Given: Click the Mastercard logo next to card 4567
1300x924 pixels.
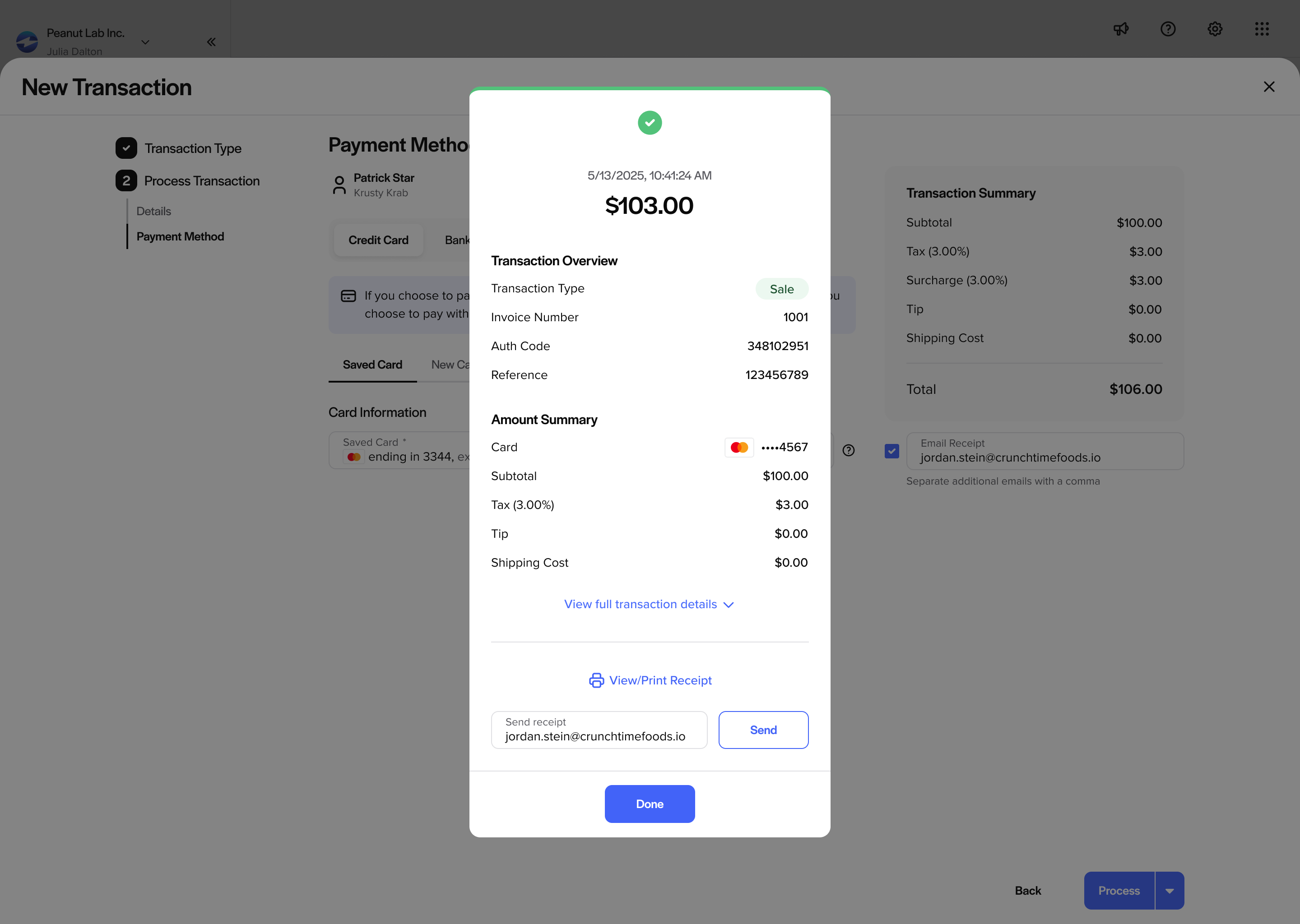Looking at the screenshot, I should (739, 448).
